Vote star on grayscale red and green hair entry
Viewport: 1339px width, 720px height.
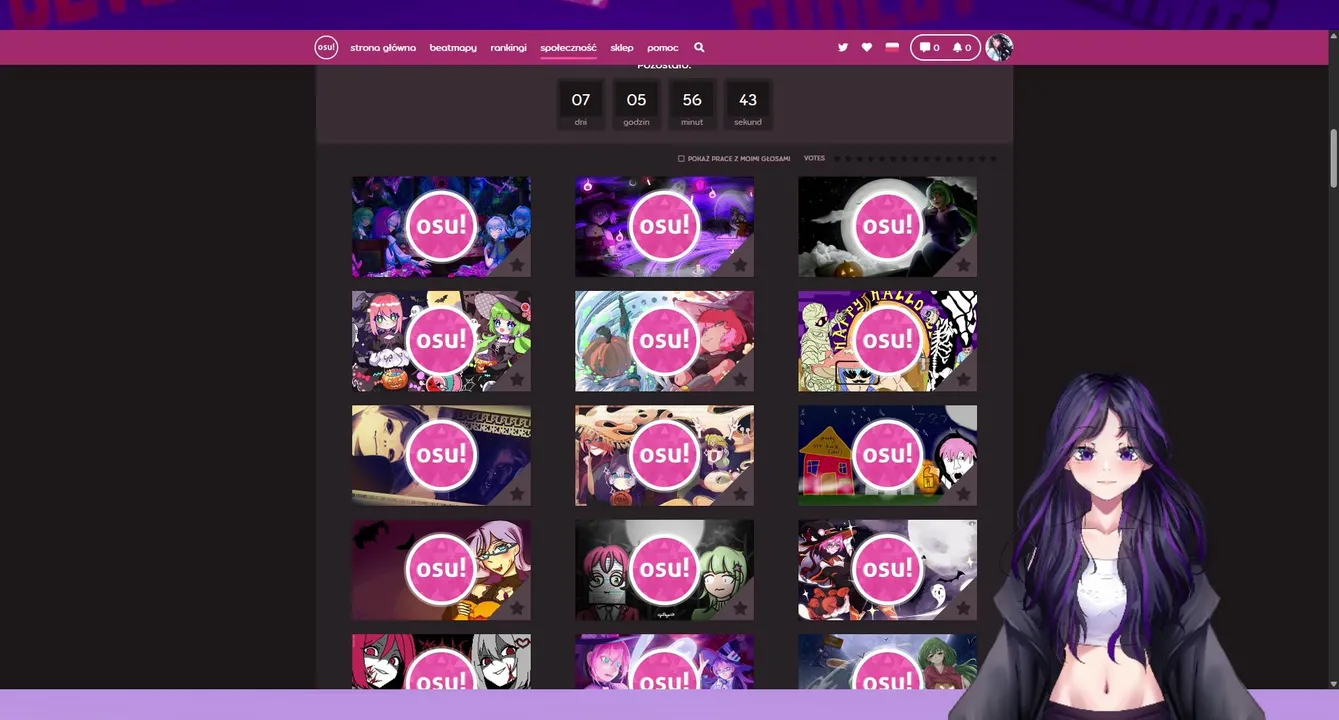tap(740, 607)
